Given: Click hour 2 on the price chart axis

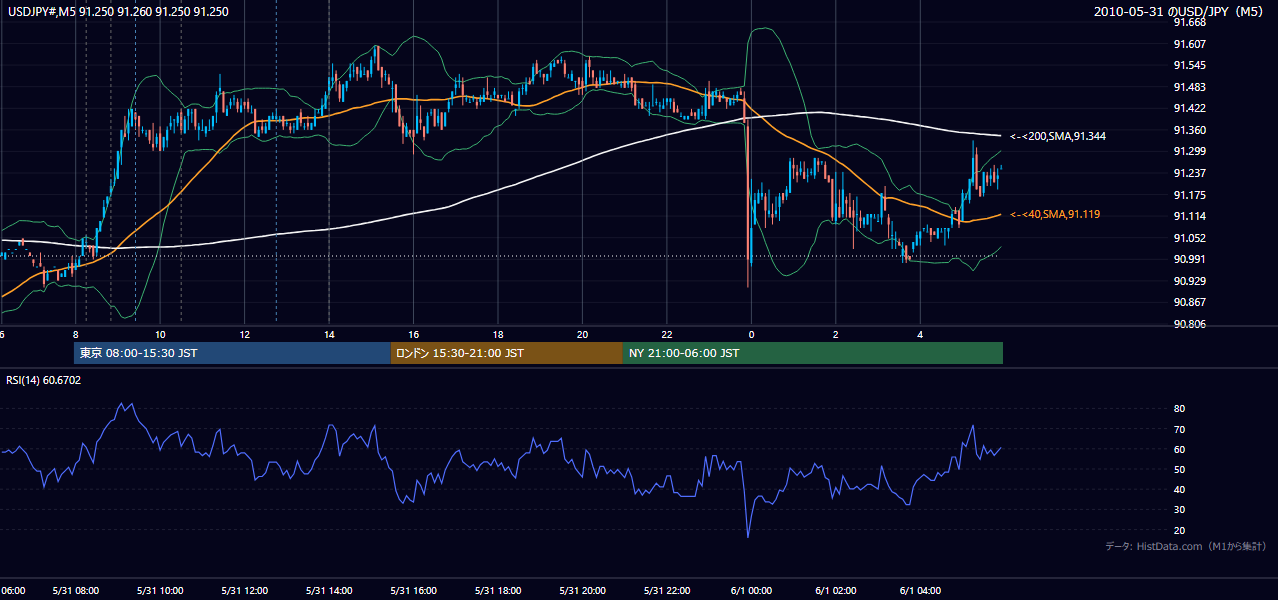Looking at the screenshot, I should coord(836,335).
